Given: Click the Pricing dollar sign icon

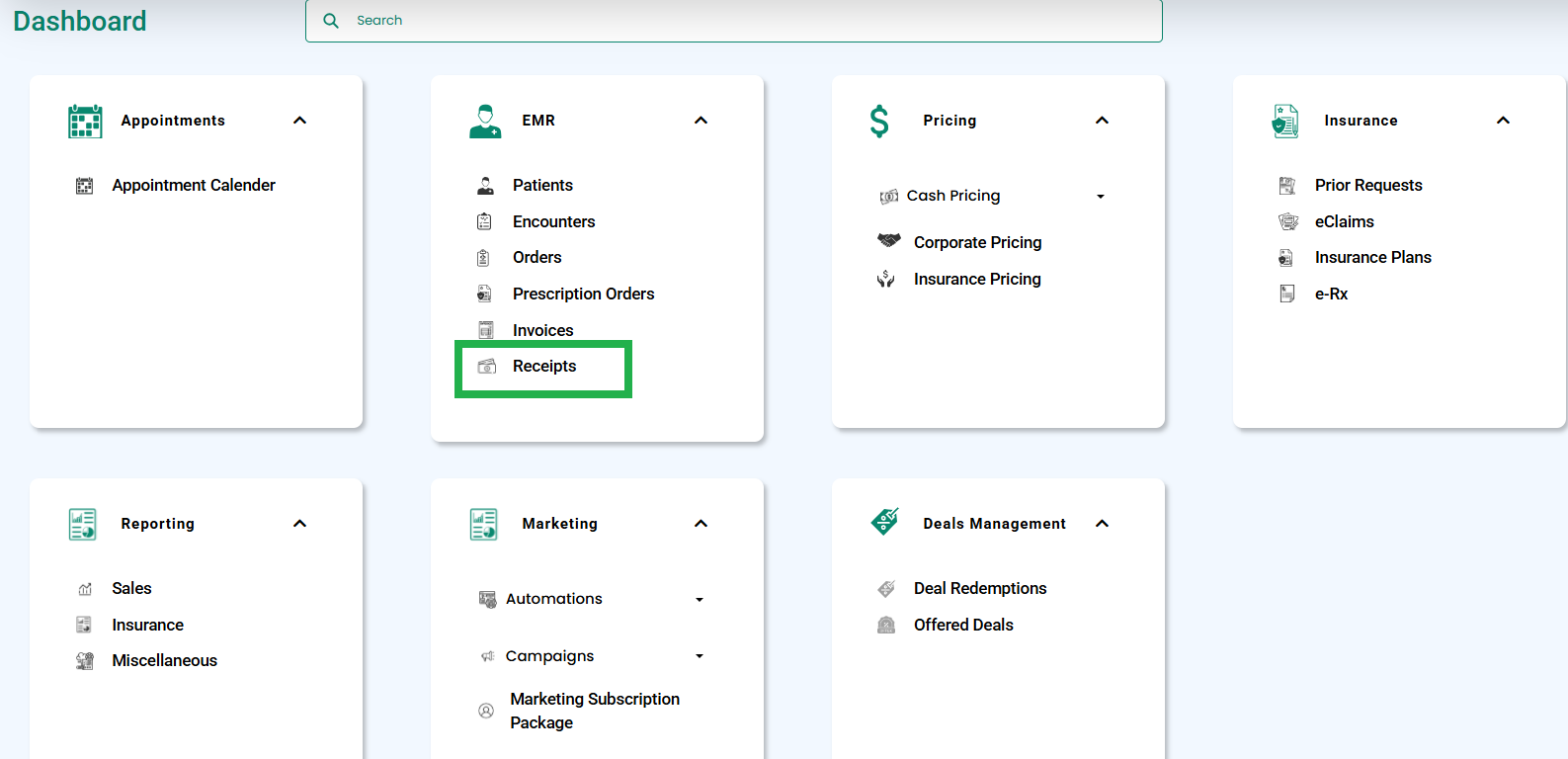Looking at the screenshot, I should tap(879, 121).
